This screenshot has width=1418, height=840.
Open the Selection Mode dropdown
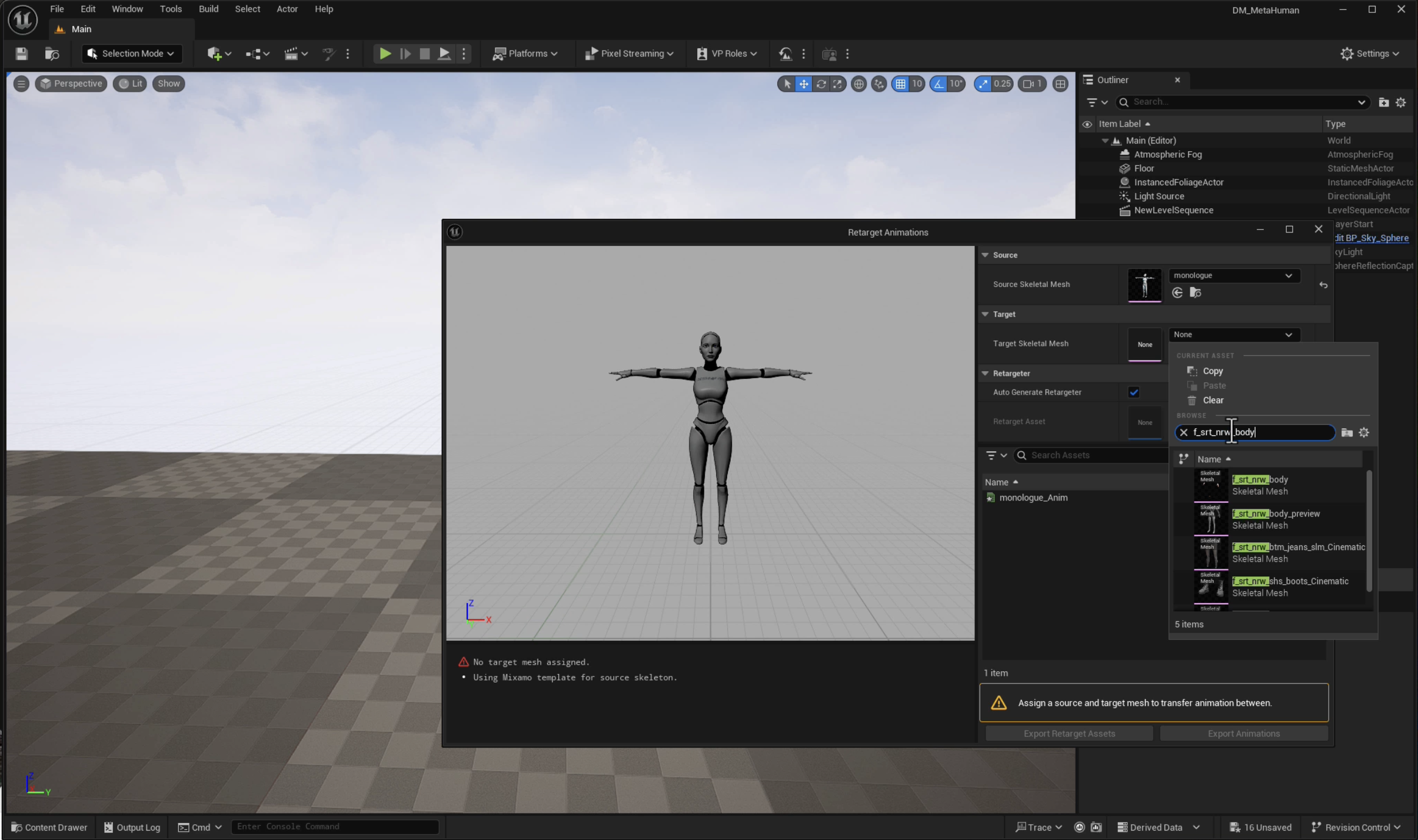coord(132,54)
